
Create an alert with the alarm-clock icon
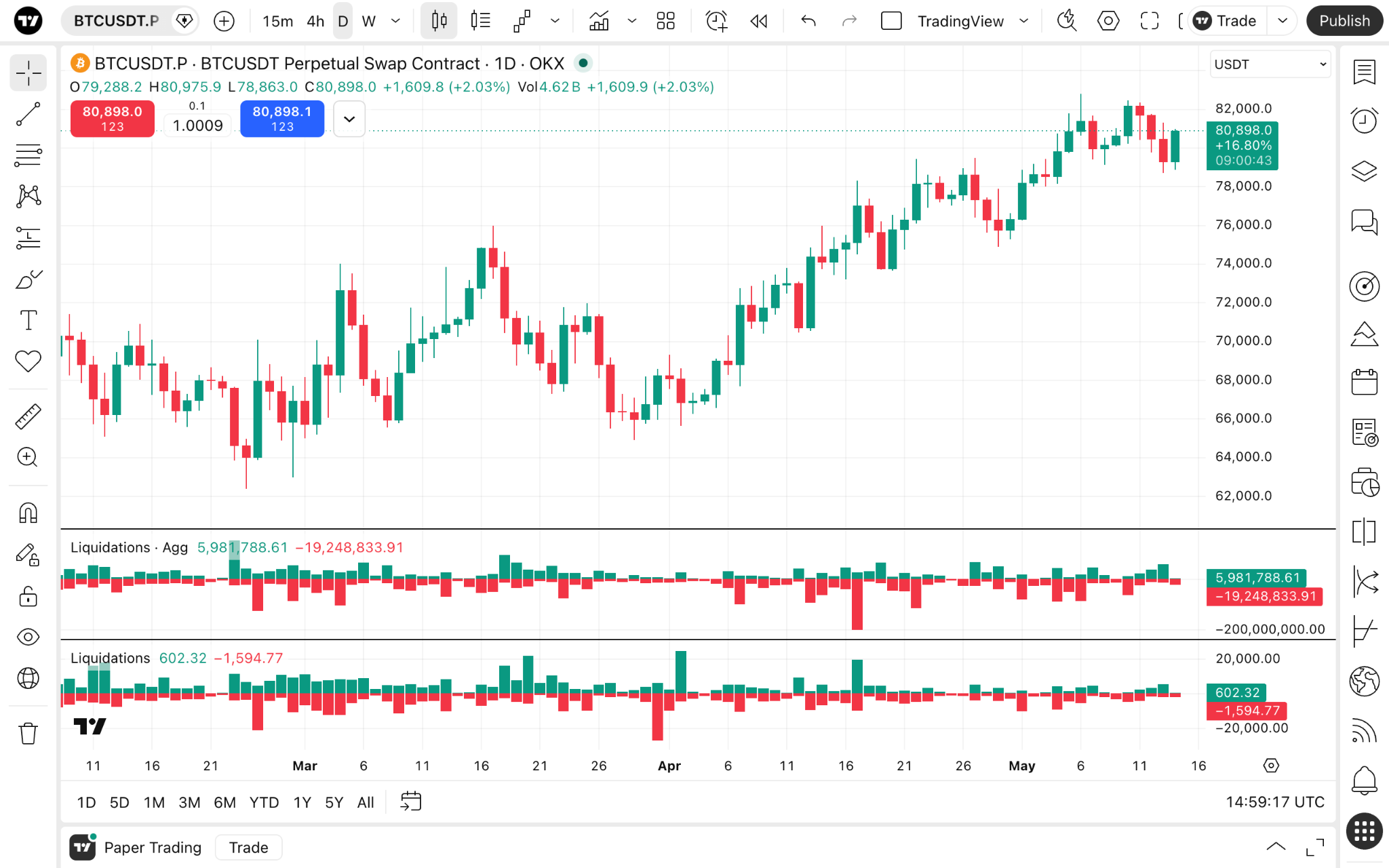(x=716, y=21)
